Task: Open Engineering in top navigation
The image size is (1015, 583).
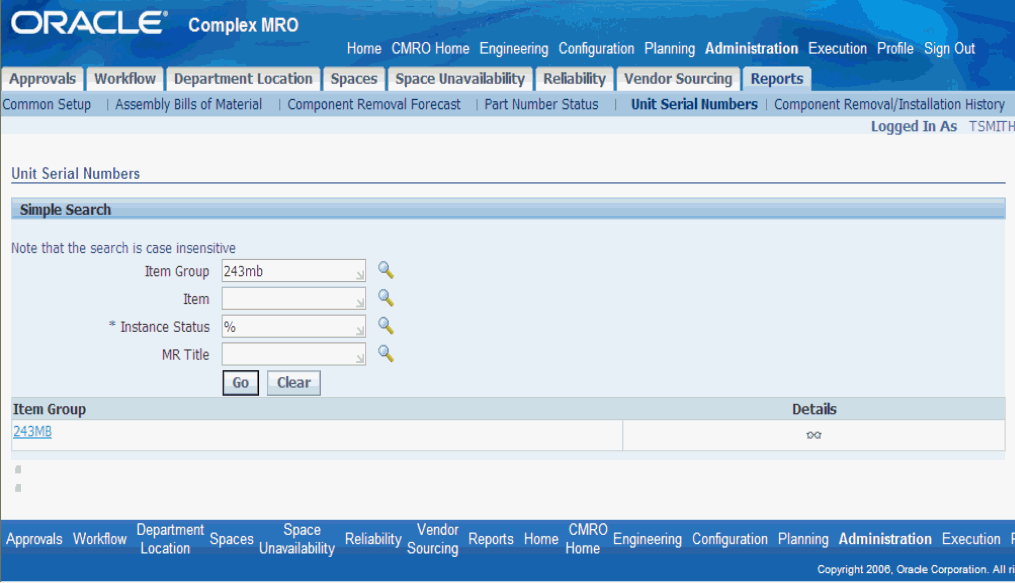Action: point(513,49)
